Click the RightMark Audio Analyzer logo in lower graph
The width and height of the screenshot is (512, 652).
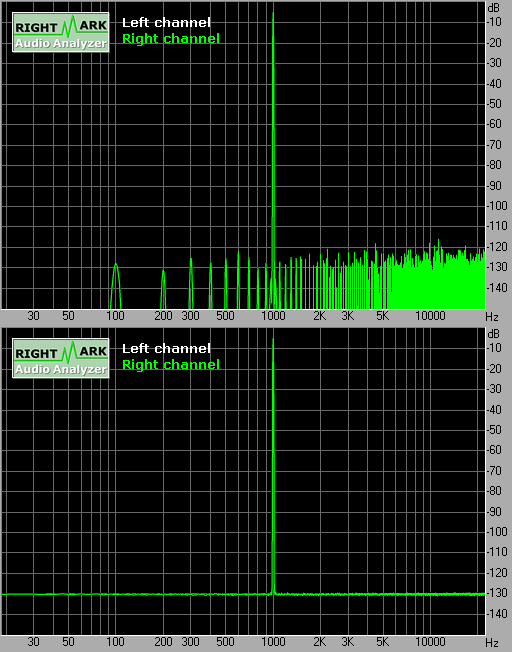pos(61,358)
